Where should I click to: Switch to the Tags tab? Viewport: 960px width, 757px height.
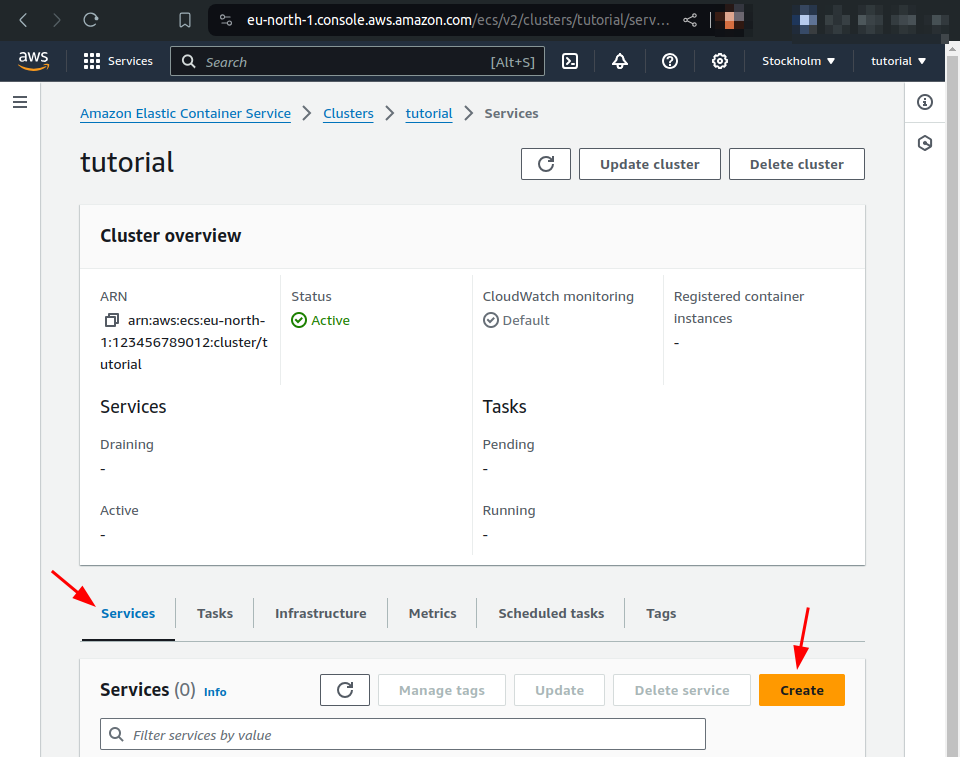coord(661,613)
